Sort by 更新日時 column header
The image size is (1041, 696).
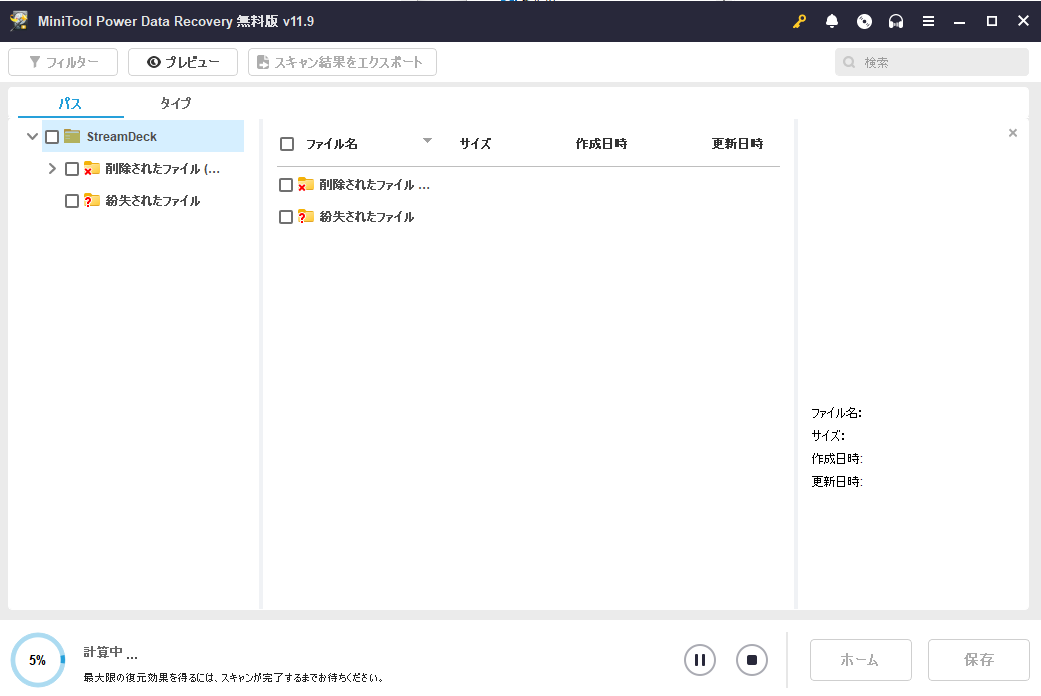[x=737, y=143]
